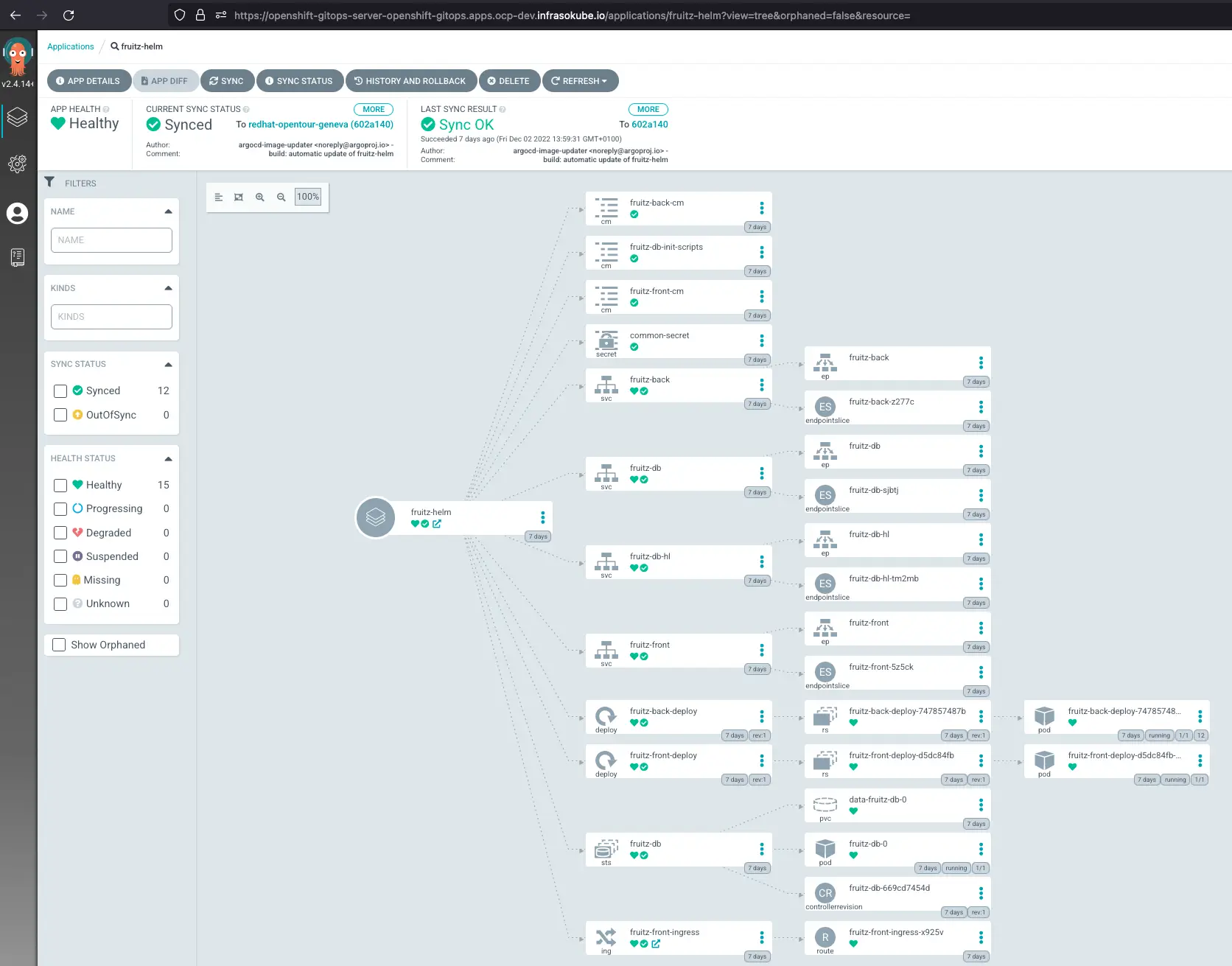This screenshot has height=966, width=1232.
Task: Enable the Missing health filter
Action: 60,581
